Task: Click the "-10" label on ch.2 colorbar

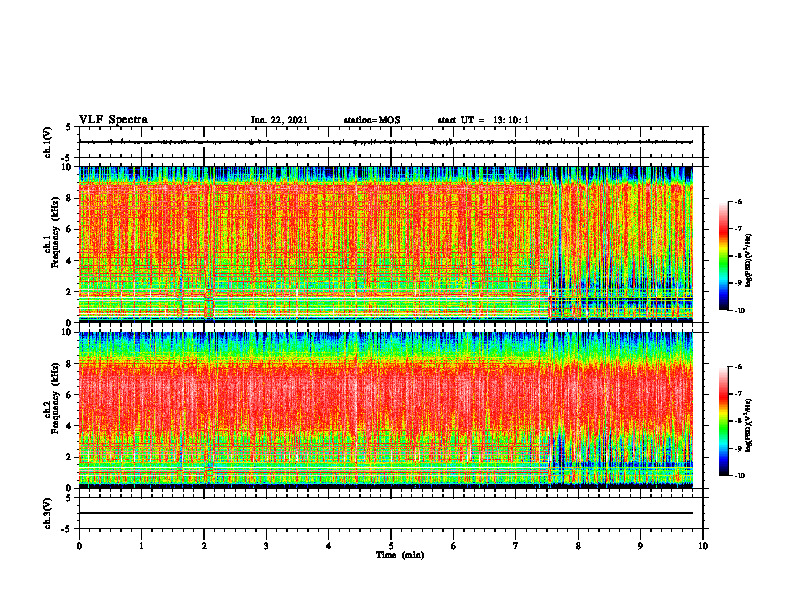Action: 739,476
